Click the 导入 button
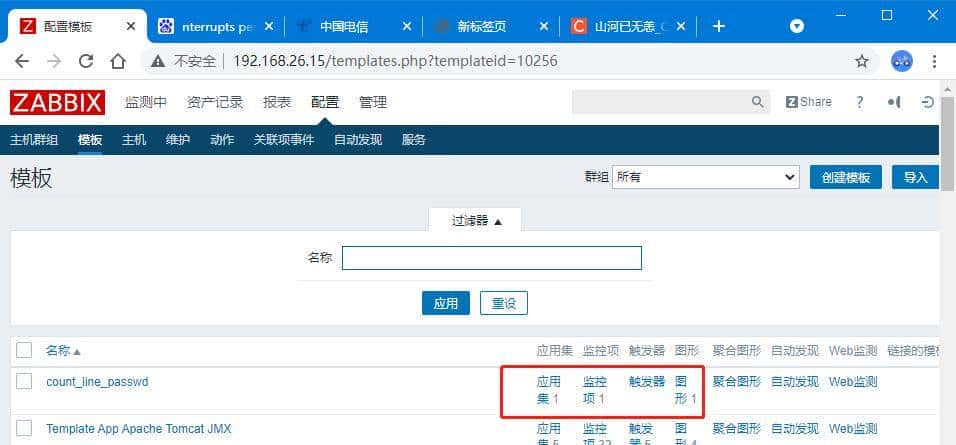Screen dimensions: 956x445 (915, 177)
